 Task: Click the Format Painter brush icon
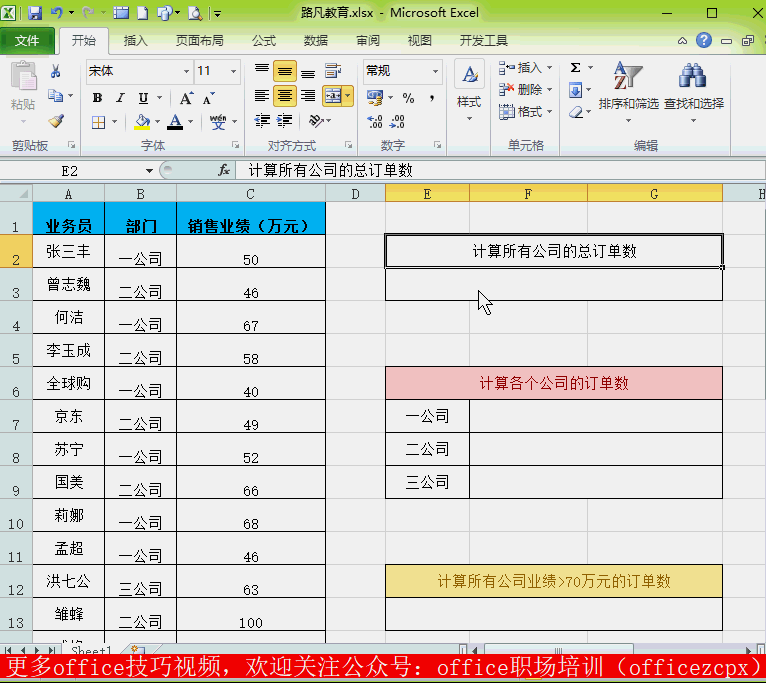point(56,121)
